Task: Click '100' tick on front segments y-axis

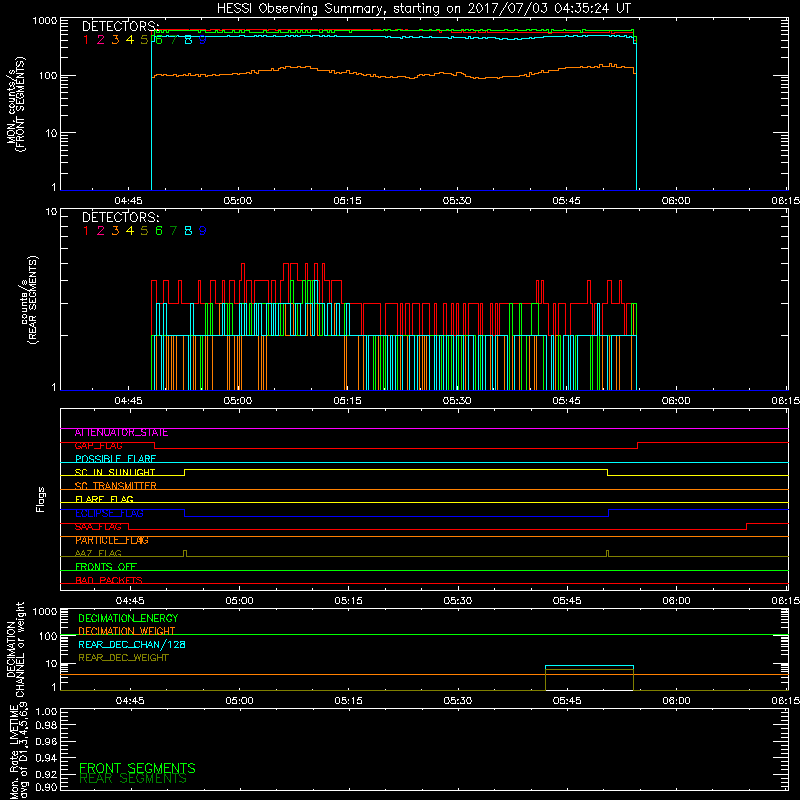Action: pos(47,76)
